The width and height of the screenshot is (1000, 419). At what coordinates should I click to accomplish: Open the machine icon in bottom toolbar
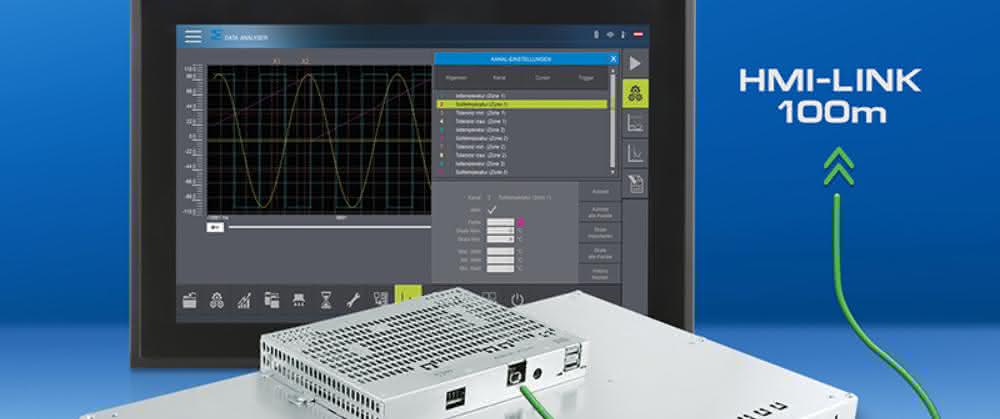click(x=190, y=300)
